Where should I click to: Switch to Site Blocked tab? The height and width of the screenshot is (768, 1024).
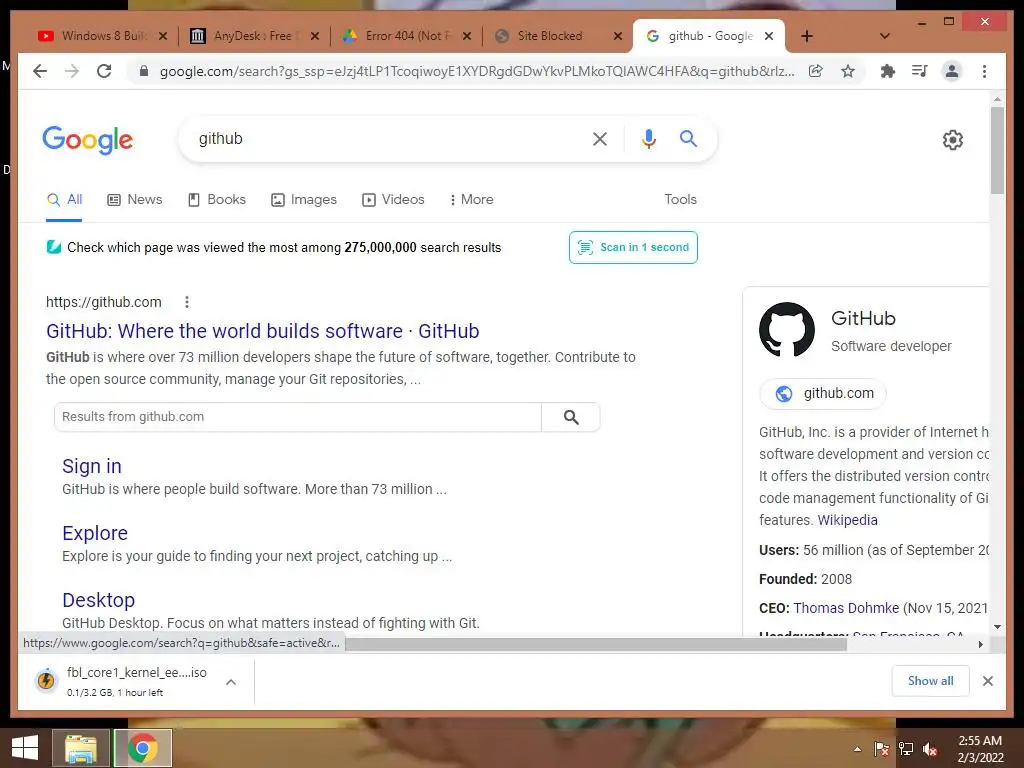[549, 36]
